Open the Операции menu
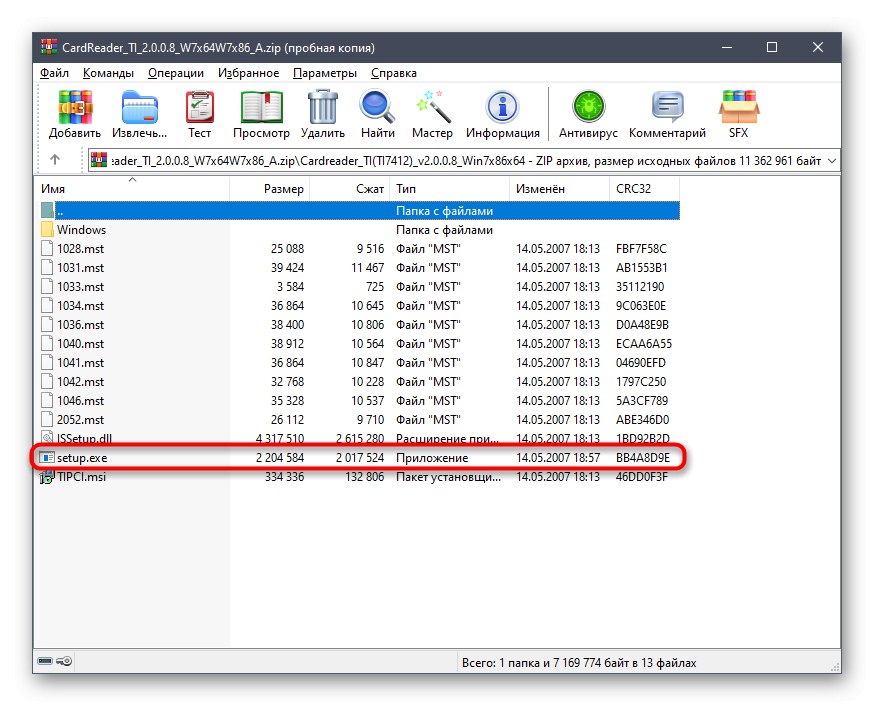The width and height of the screenshot is (874, 706). point(176,73)
